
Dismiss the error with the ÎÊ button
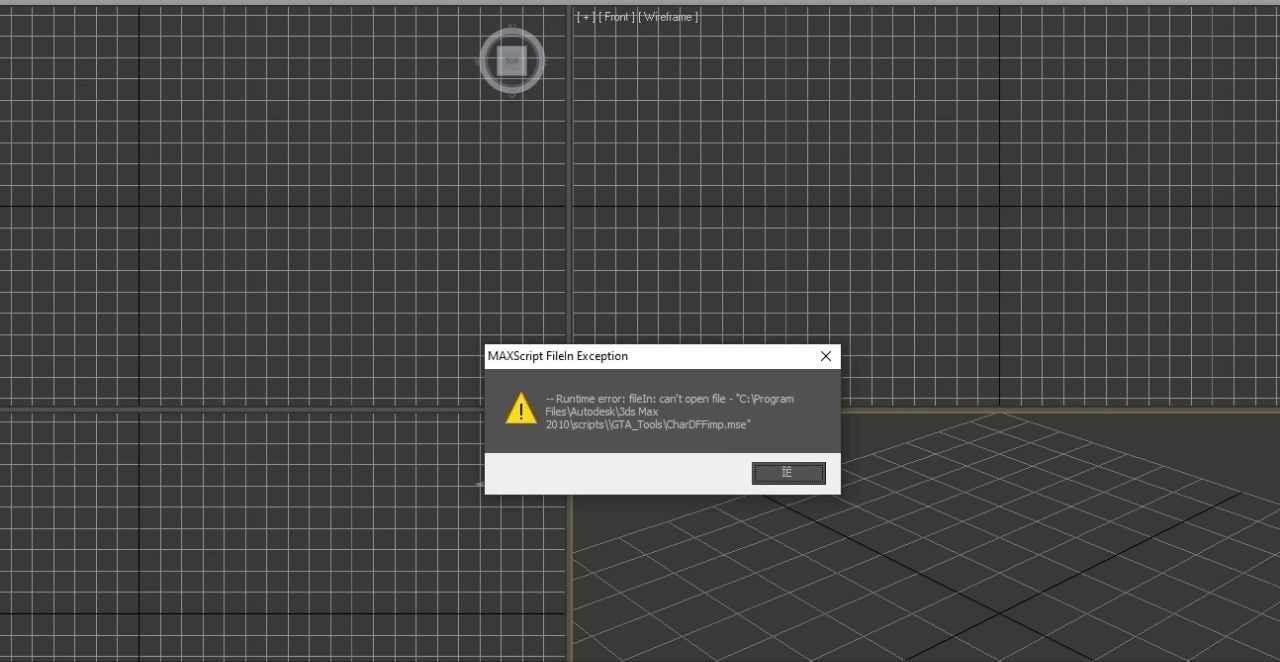(788, 473)
